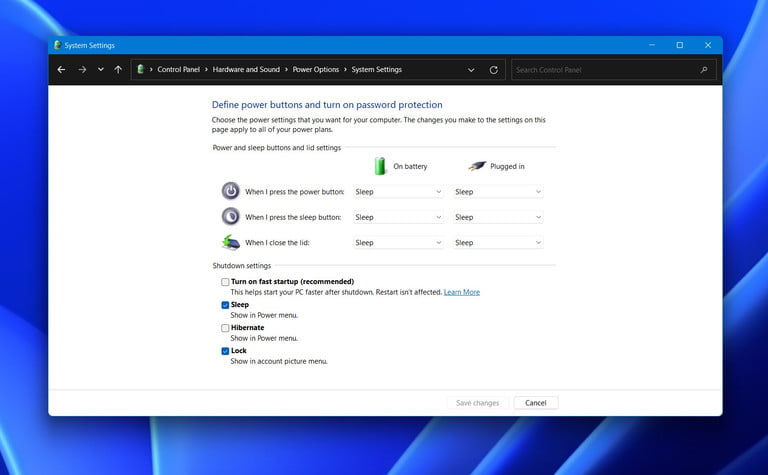Click the sleep button moon icon
The image size is (768, 475).
(x=231, y=216)
